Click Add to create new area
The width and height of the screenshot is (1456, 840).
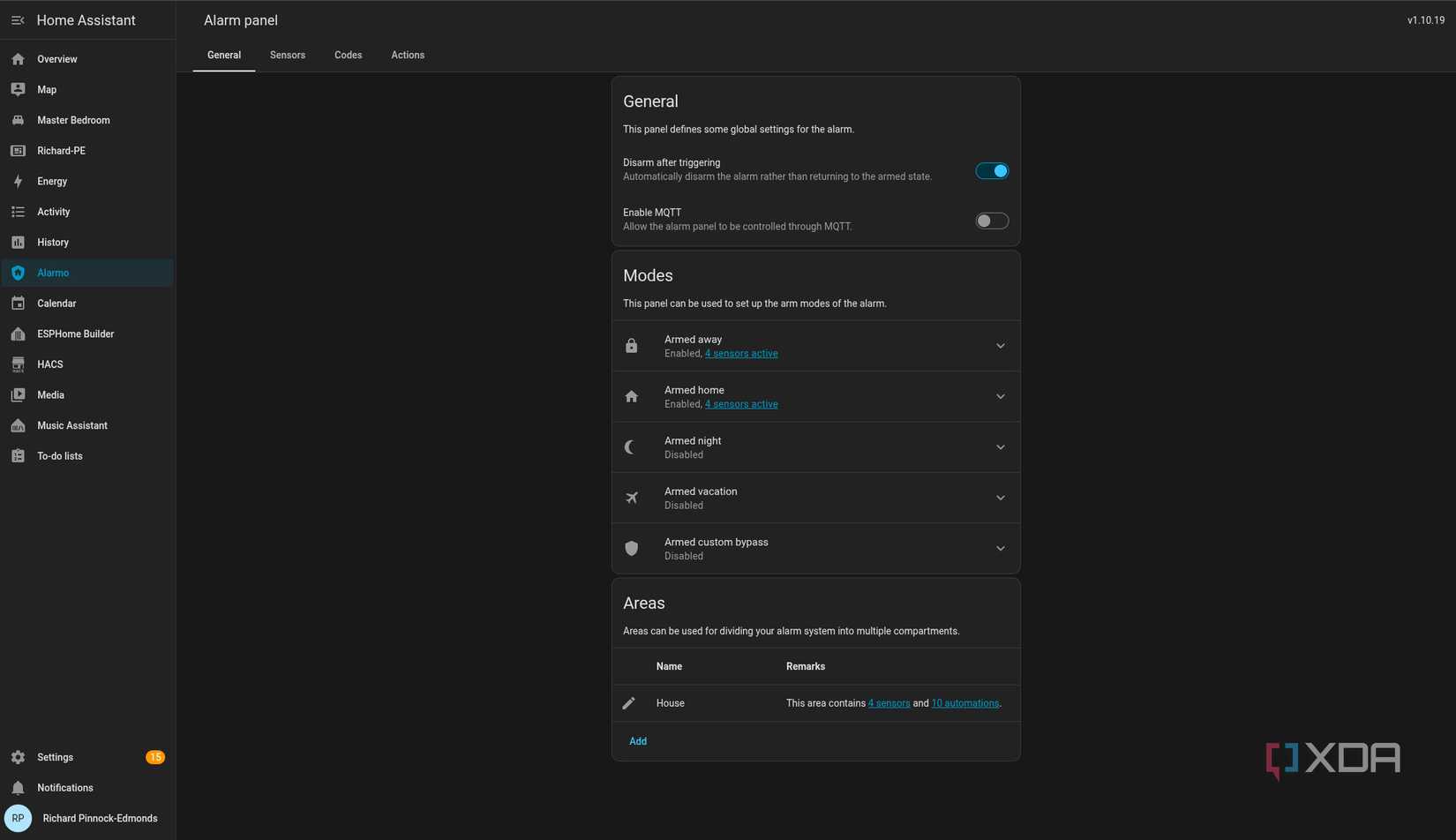(638, 742)
